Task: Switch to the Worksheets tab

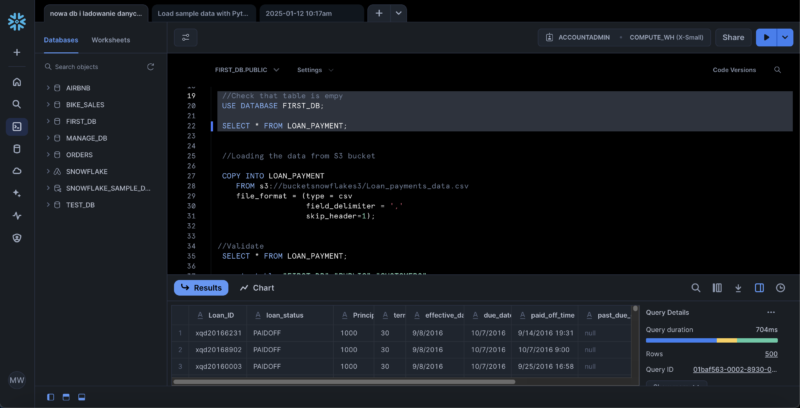Action: (x=111, y=39)
